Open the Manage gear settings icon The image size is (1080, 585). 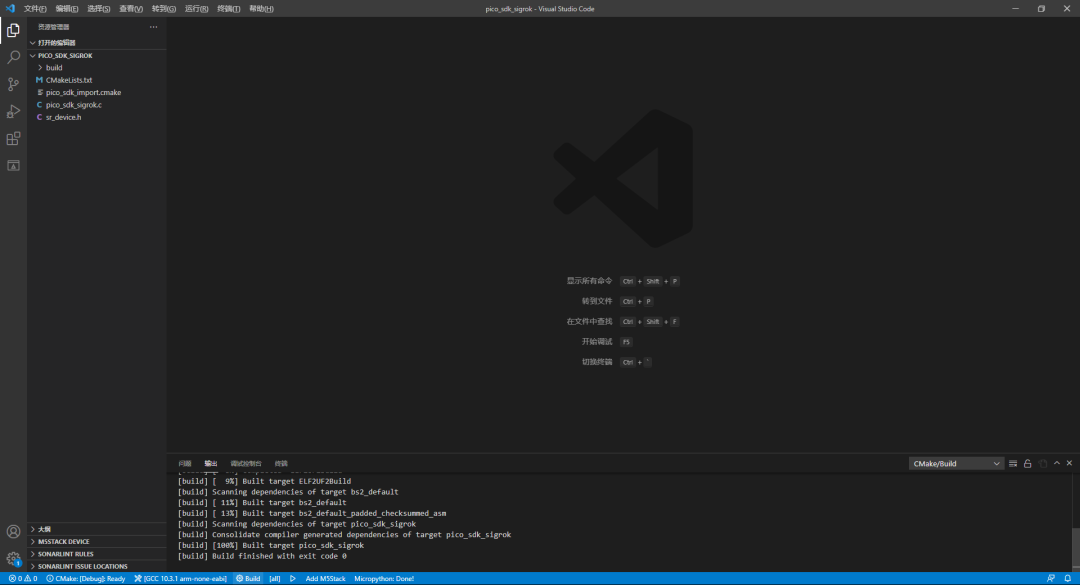click(13, 559)
